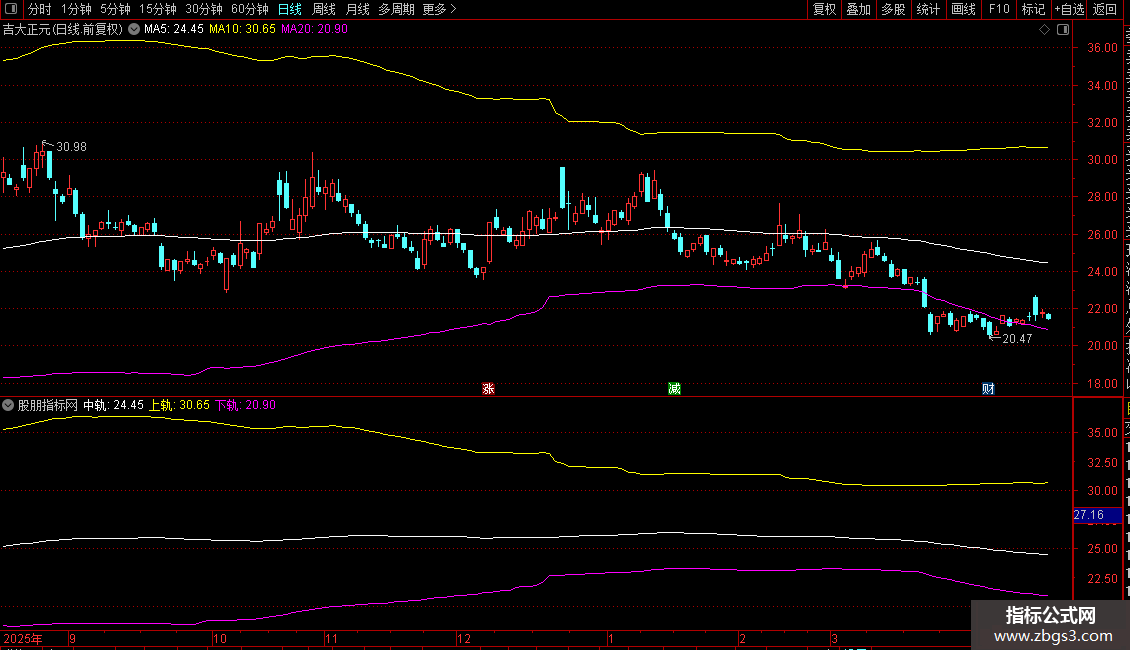
Task: Toggle 叠加 overlay comparison
Action: 858,9
